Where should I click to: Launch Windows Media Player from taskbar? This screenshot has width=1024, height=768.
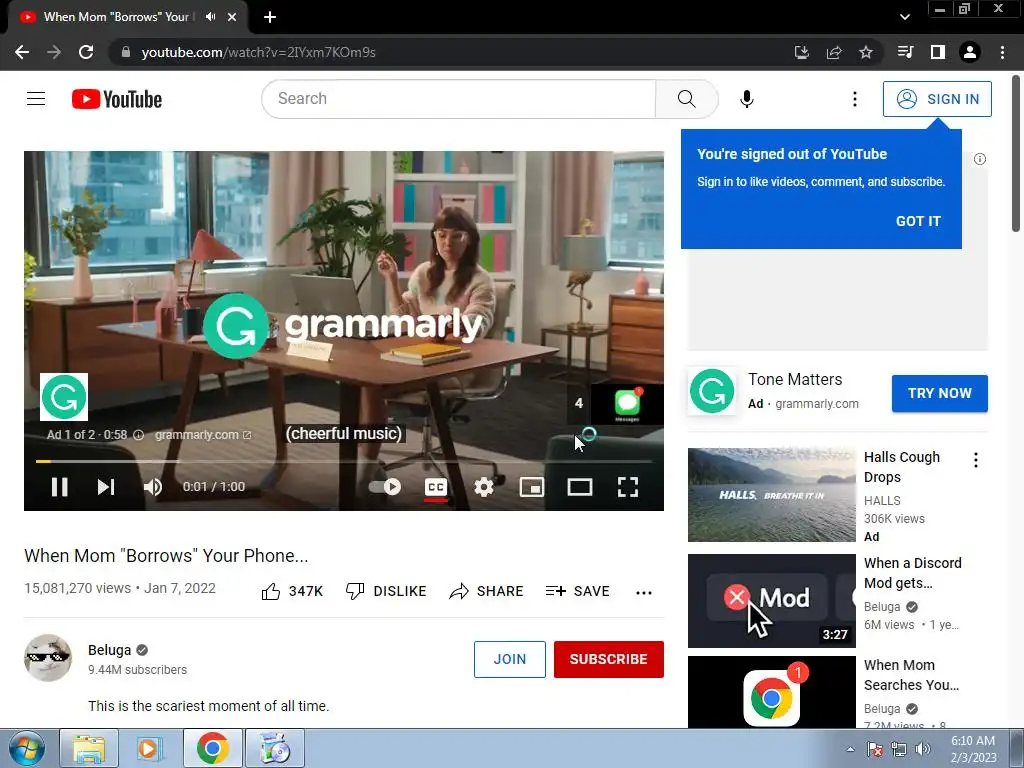click(x=149, y=748)
